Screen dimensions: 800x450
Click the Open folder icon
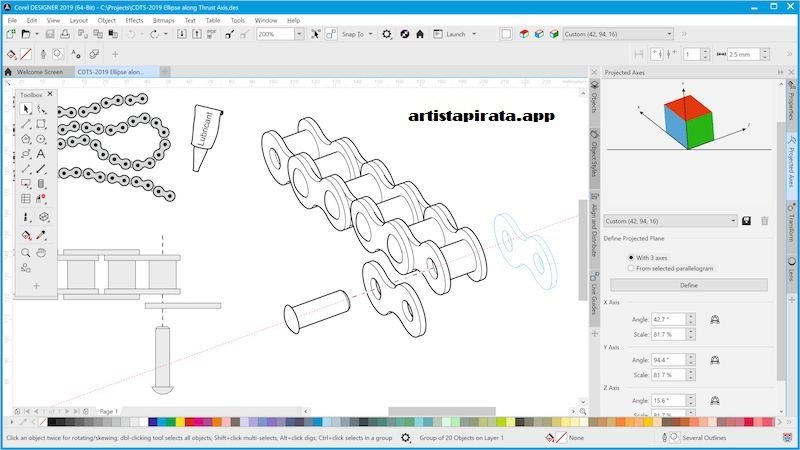pos(26,34)
